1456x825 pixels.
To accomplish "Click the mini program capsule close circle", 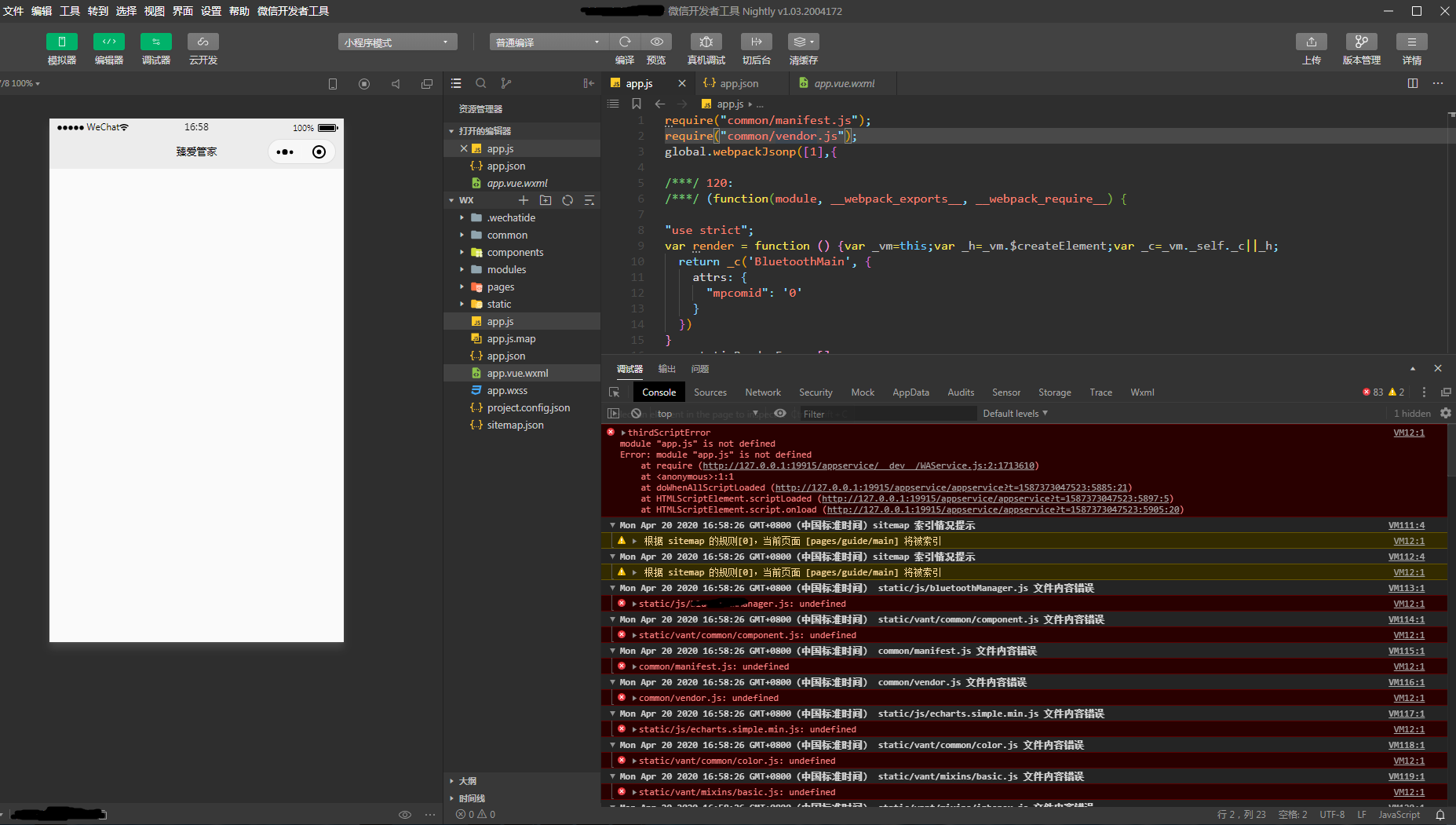I will coord(319,152).
